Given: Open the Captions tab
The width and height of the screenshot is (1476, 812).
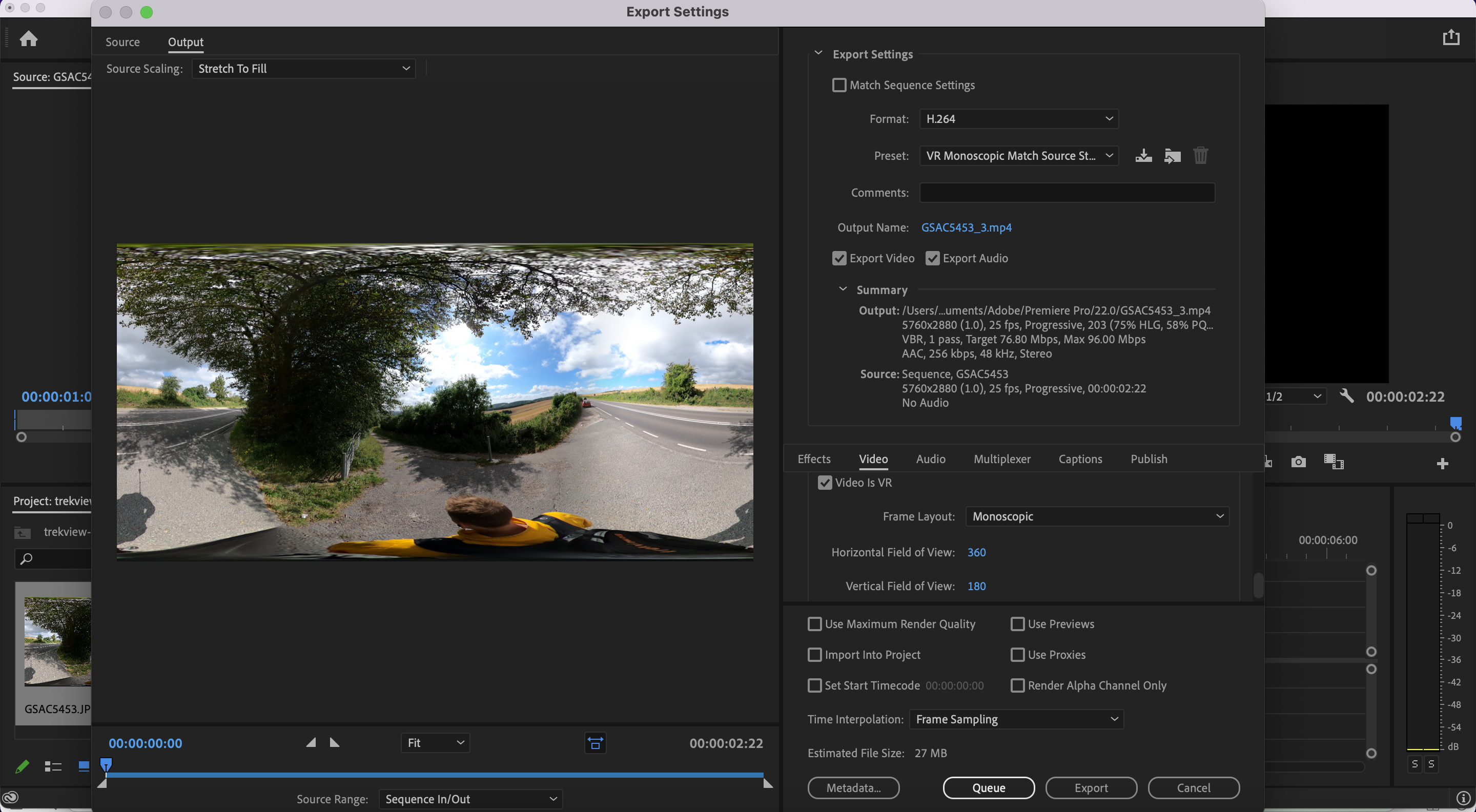Looking at the screenshot, I should click(x=1080, y=459).
